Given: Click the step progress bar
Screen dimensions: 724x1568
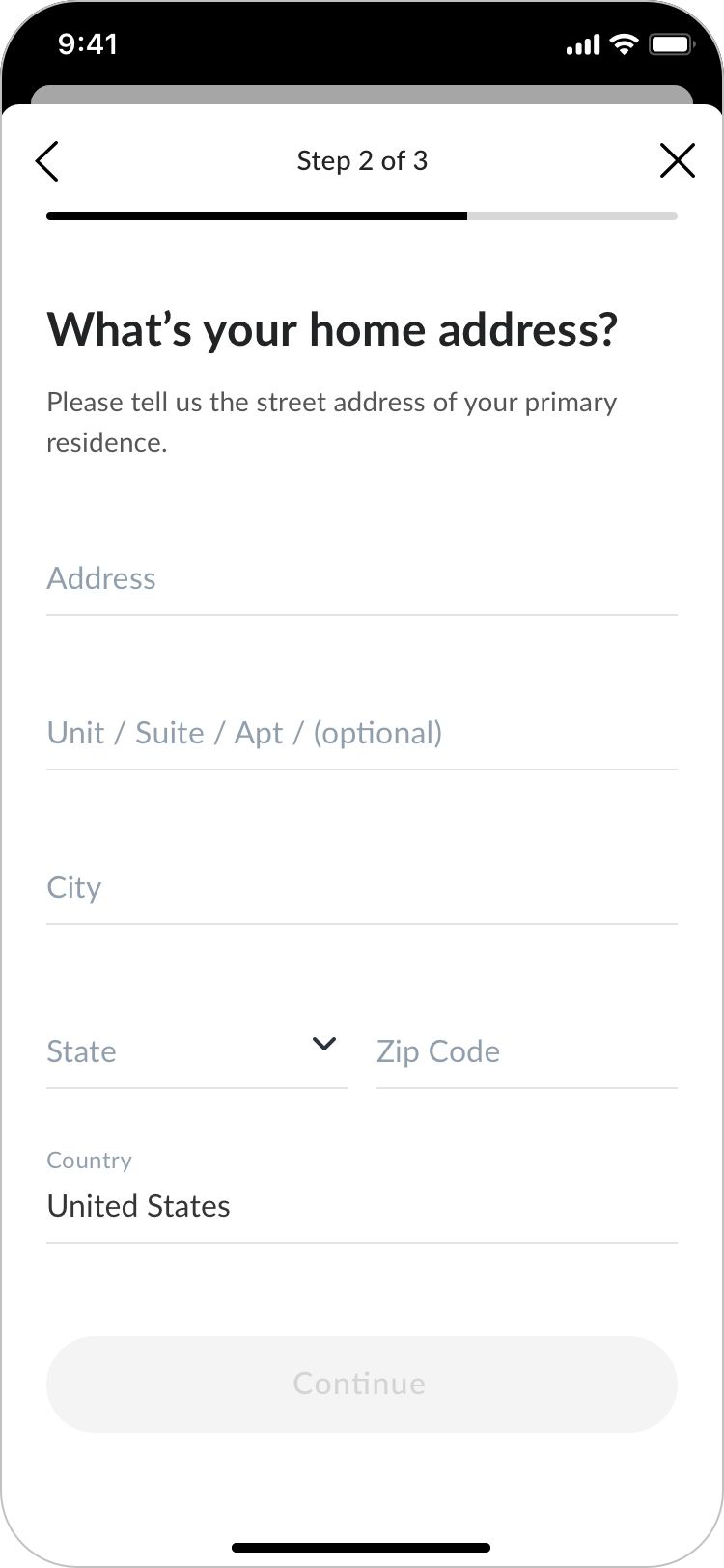Looking at the screenshot, I should (x=361, y=216).
